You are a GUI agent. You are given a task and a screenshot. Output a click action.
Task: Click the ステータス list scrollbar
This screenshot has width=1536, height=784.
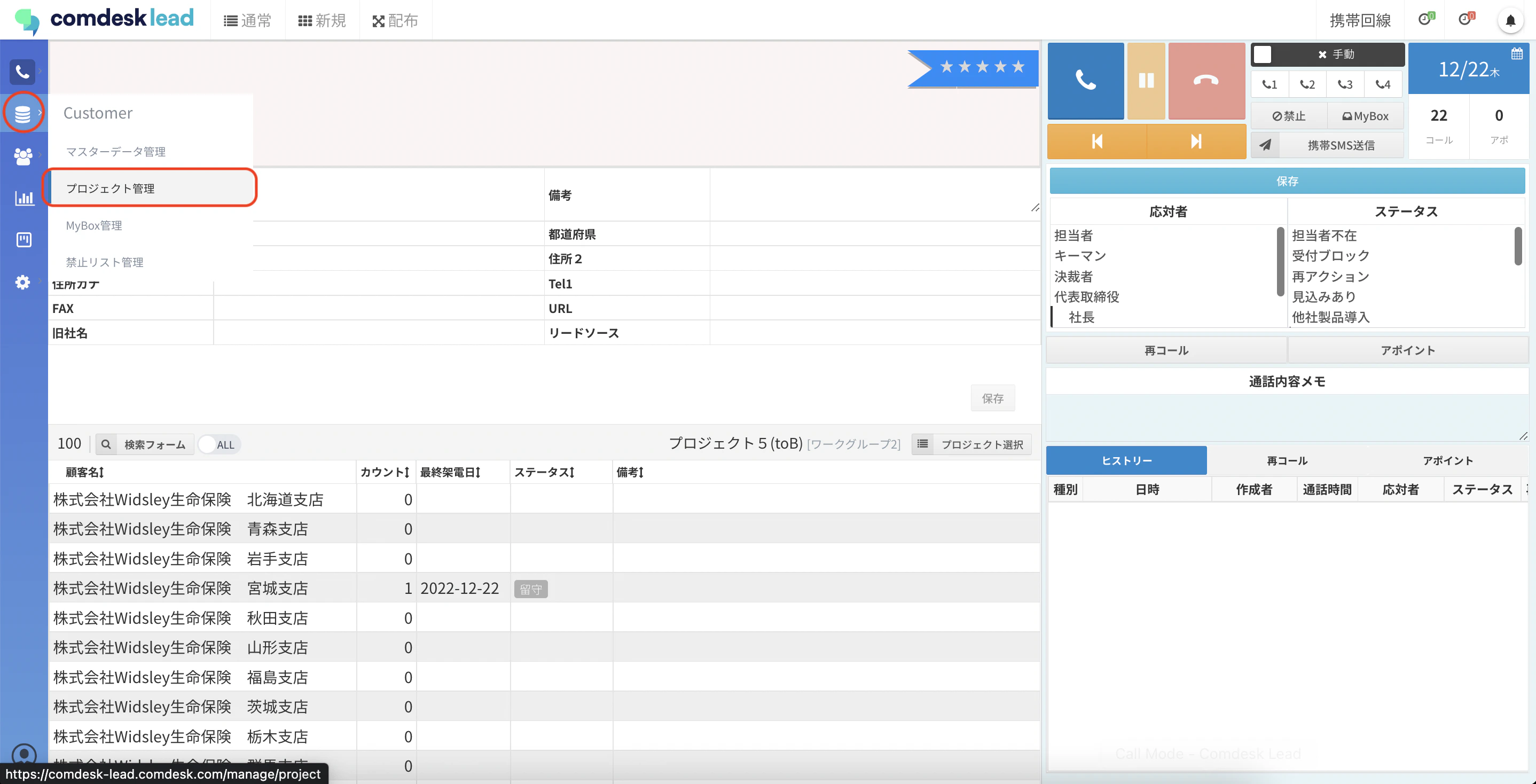click(x=1517, y=246)
